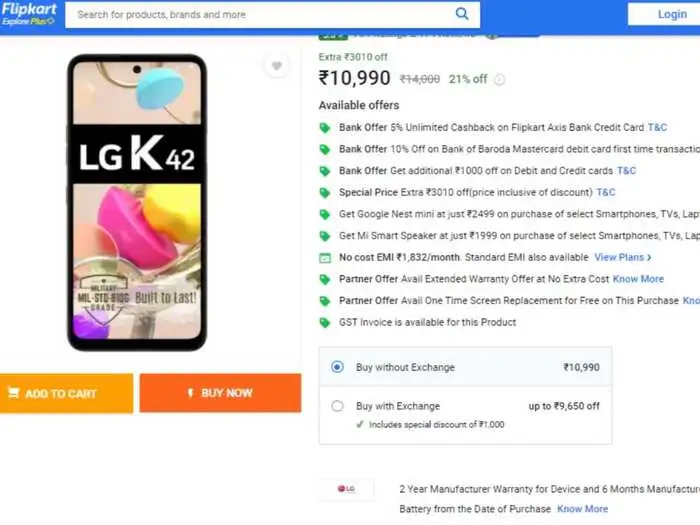Click the search products input field
The image size is (700, 525).
260,15
